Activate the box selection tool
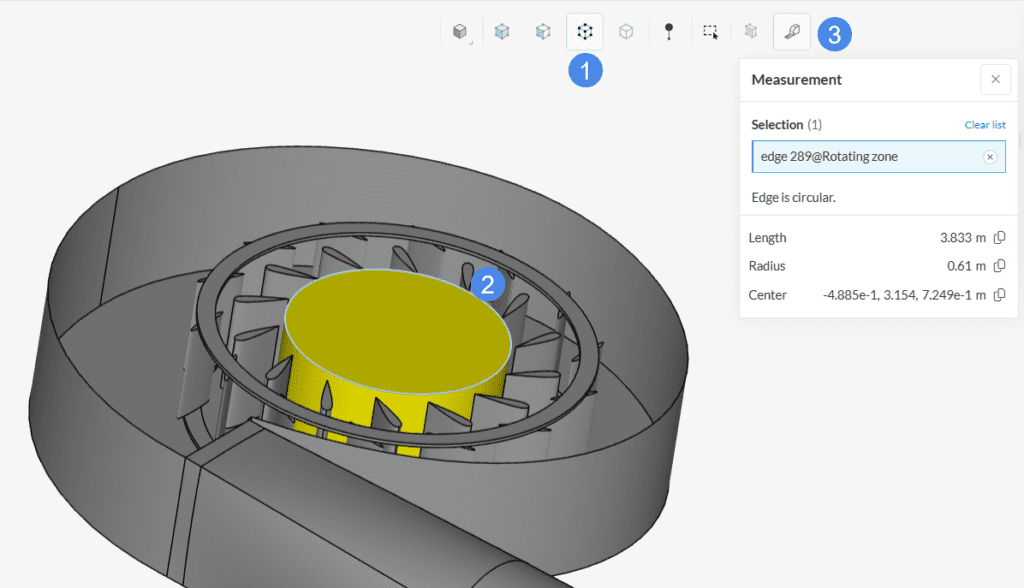 [710, 31]
